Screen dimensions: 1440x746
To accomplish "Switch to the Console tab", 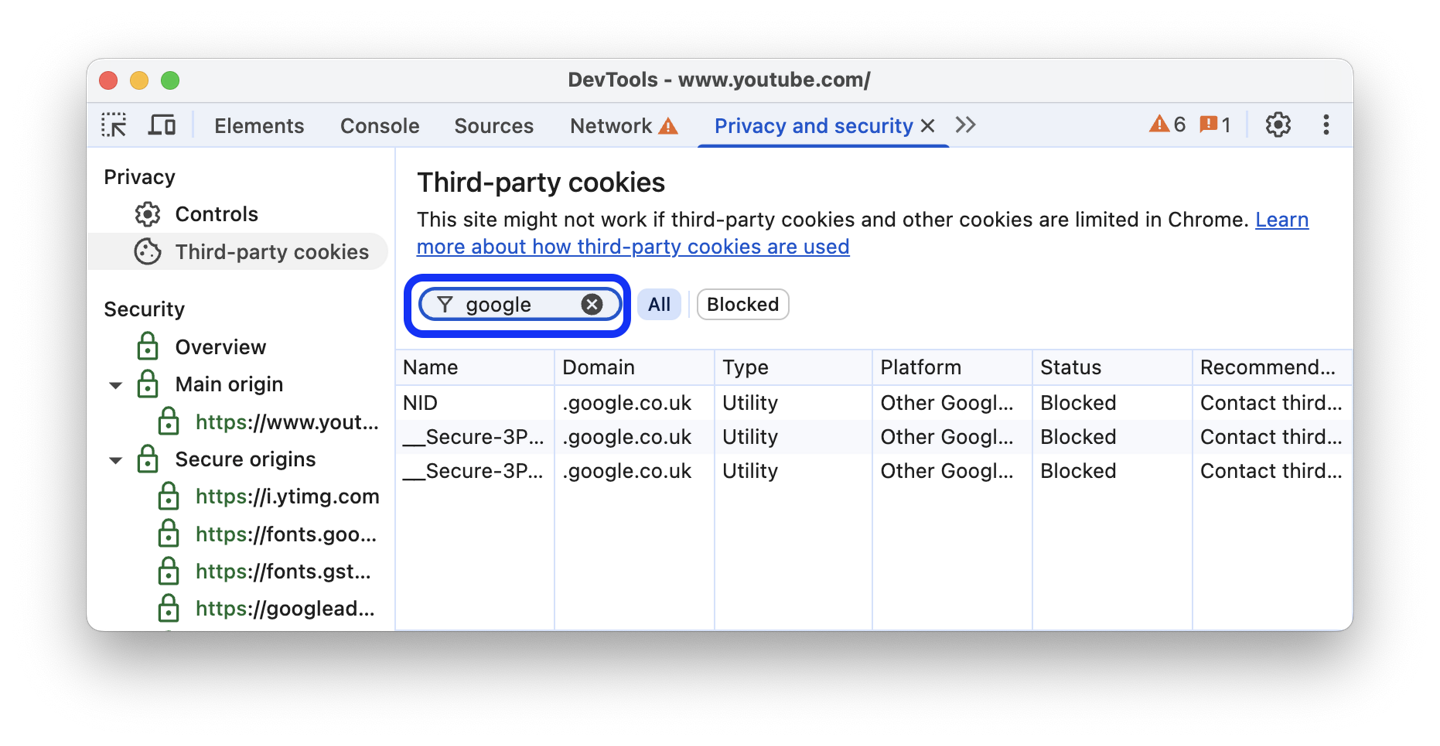I will (x=379, y=125).
